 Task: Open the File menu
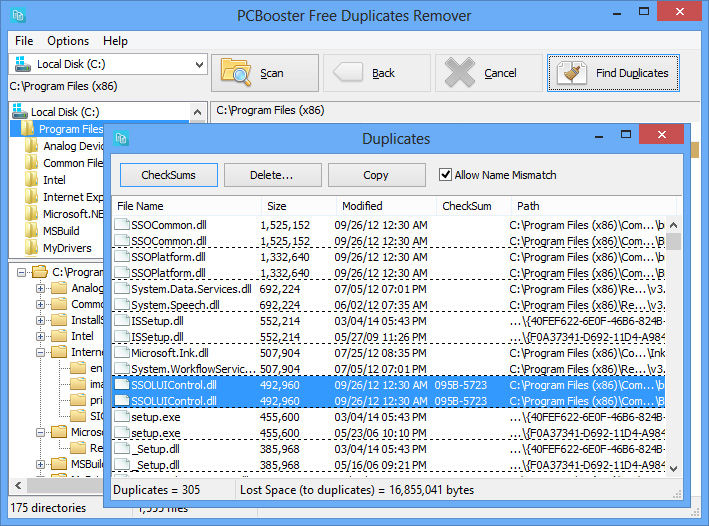(x=24, y=41)
